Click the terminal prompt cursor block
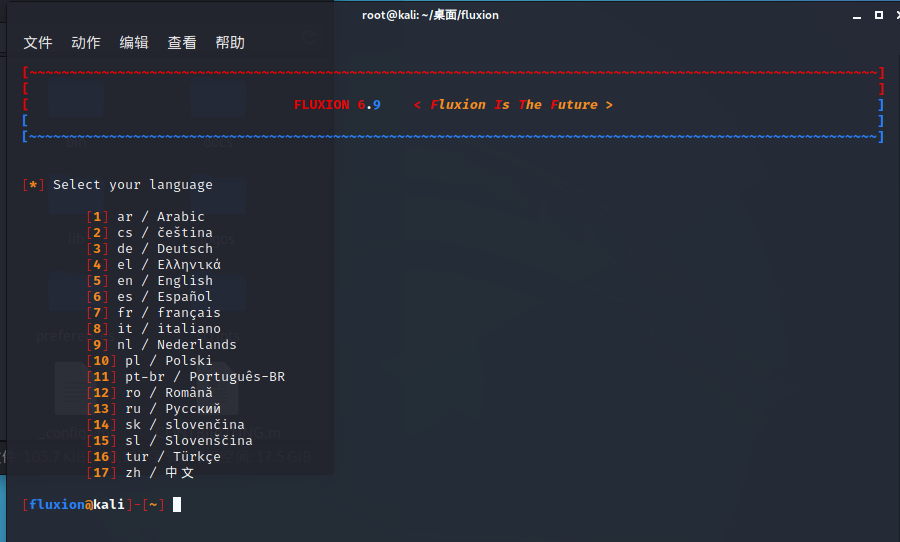Viewport: 900px width, 542px height. coord(177,504)
